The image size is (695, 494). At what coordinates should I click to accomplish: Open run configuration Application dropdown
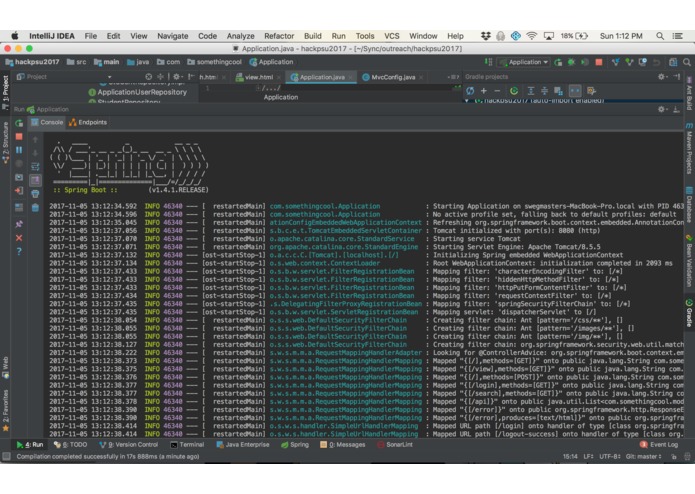(x=524, y=62)
